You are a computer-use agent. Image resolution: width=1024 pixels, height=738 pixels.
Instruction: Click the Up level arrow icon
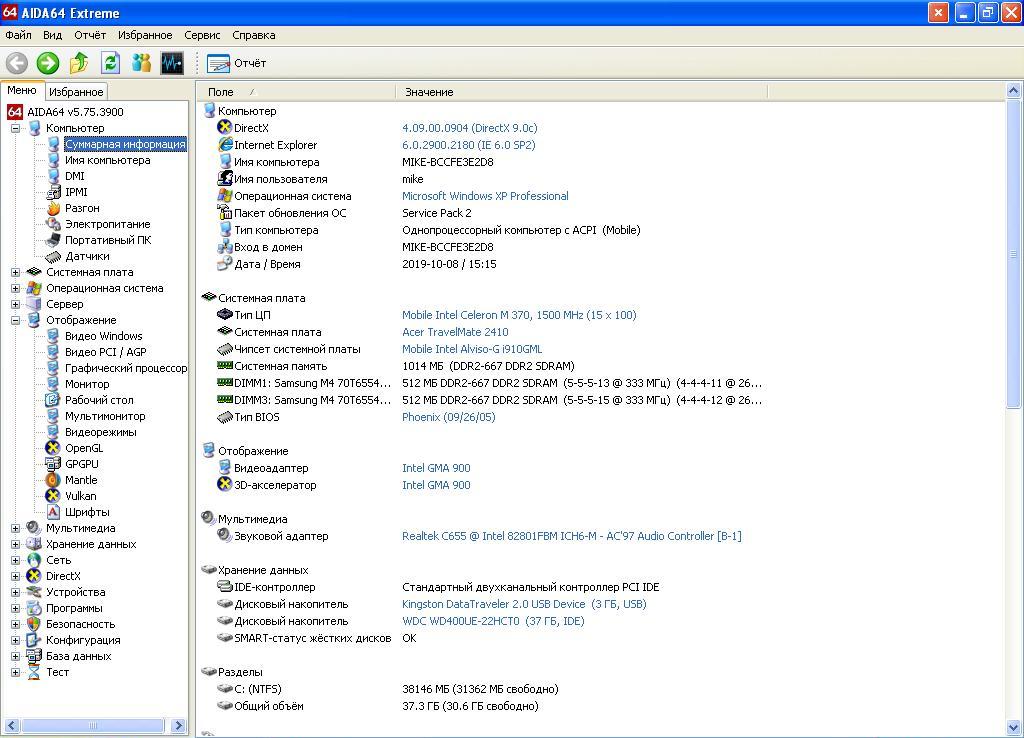(79, 63)
